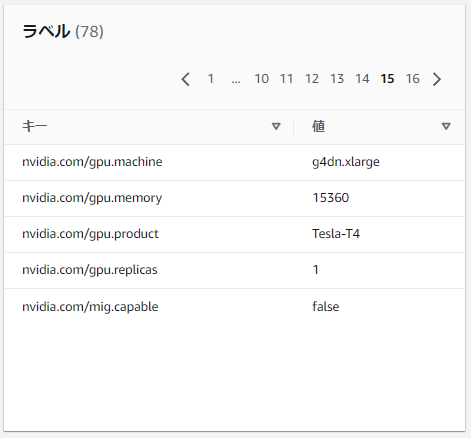This screenshot has width=471, height=438.
Task: Open page 10 of labels
Action: pos(261,79)
